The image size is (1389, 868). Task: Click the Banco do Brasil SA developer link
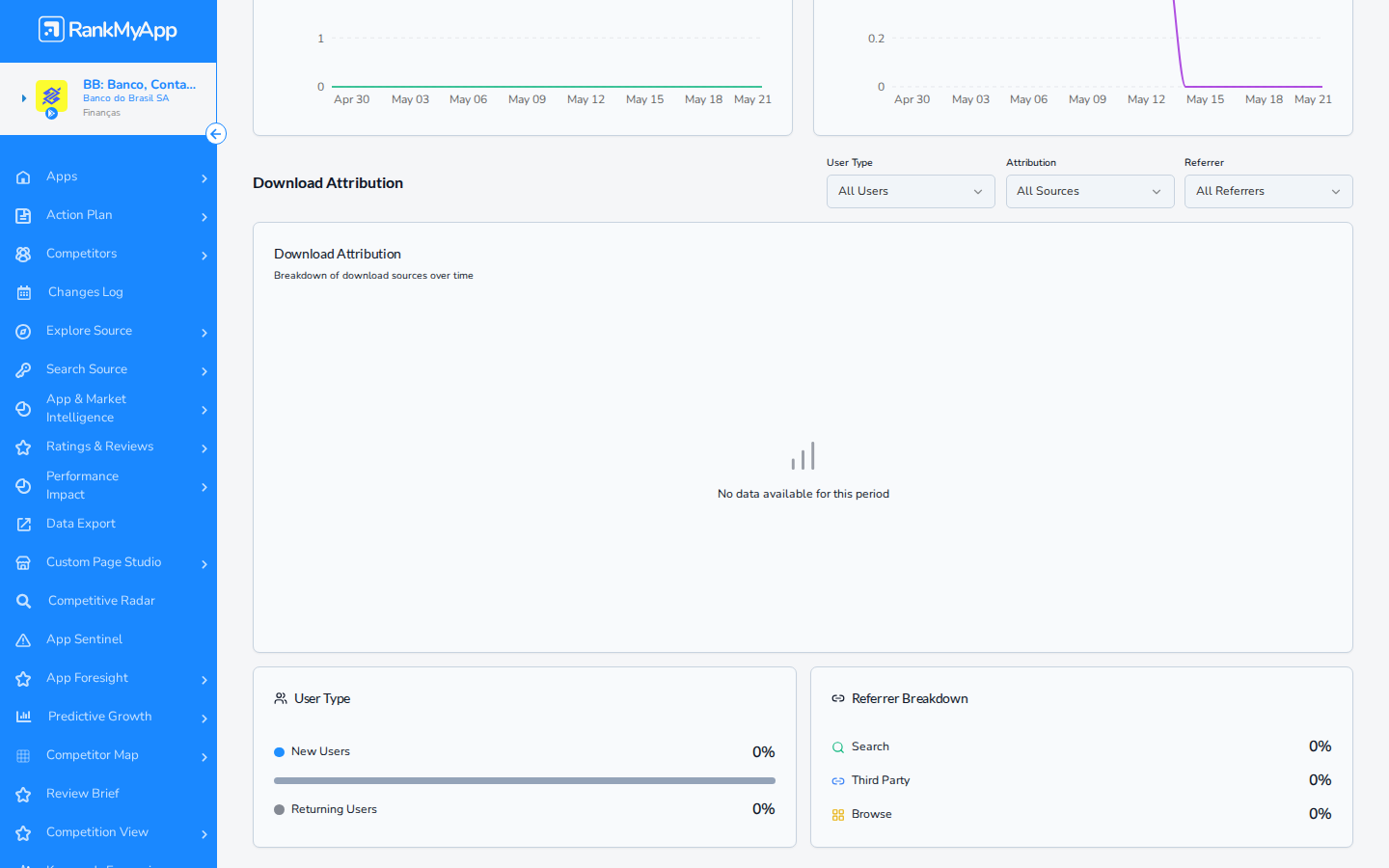[x=125, y=98]
